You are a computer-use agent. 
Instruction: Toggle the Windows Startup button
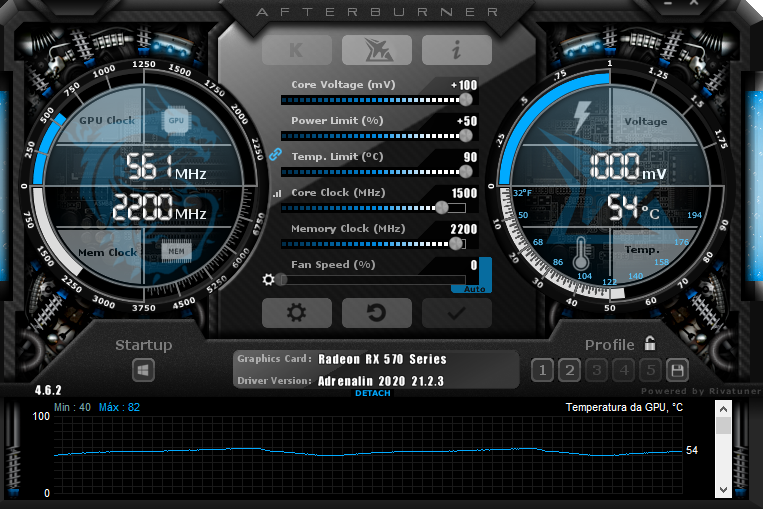[143, 370]
